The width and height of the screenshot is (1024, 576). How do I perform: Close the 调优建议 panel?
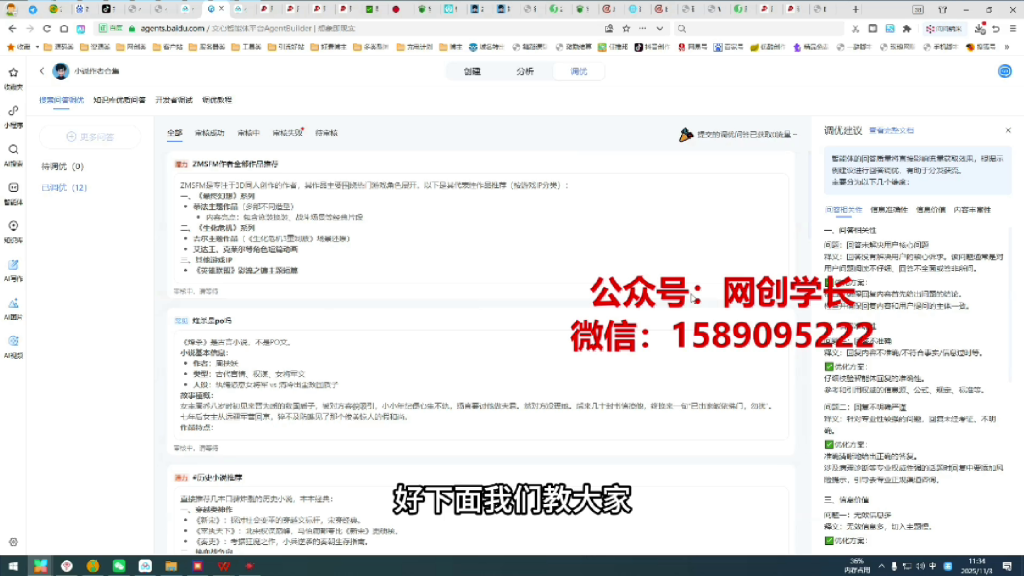pos(1008,130)
